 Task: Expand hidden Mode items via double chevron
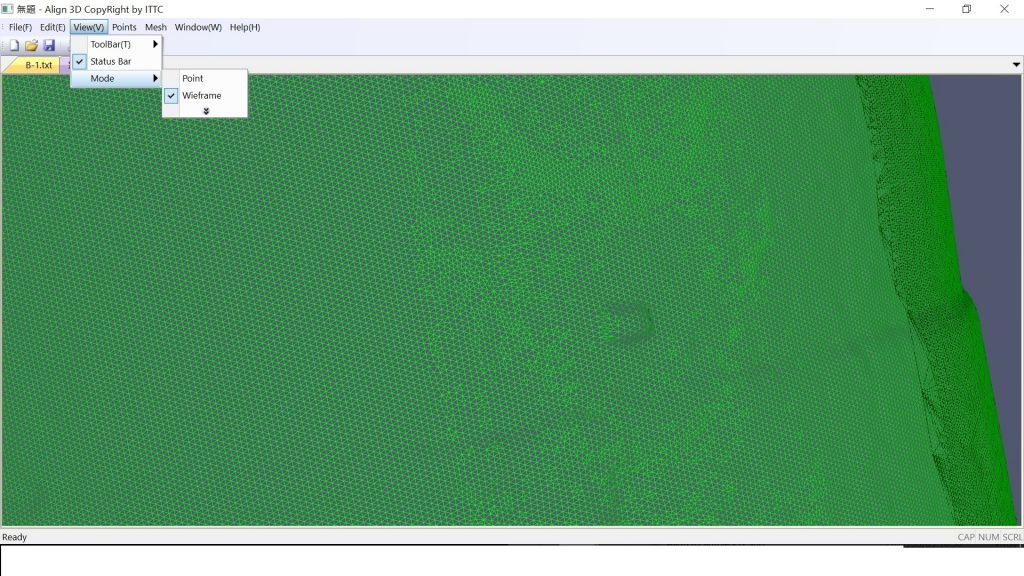pyautogui.click(x=206, y=111)
